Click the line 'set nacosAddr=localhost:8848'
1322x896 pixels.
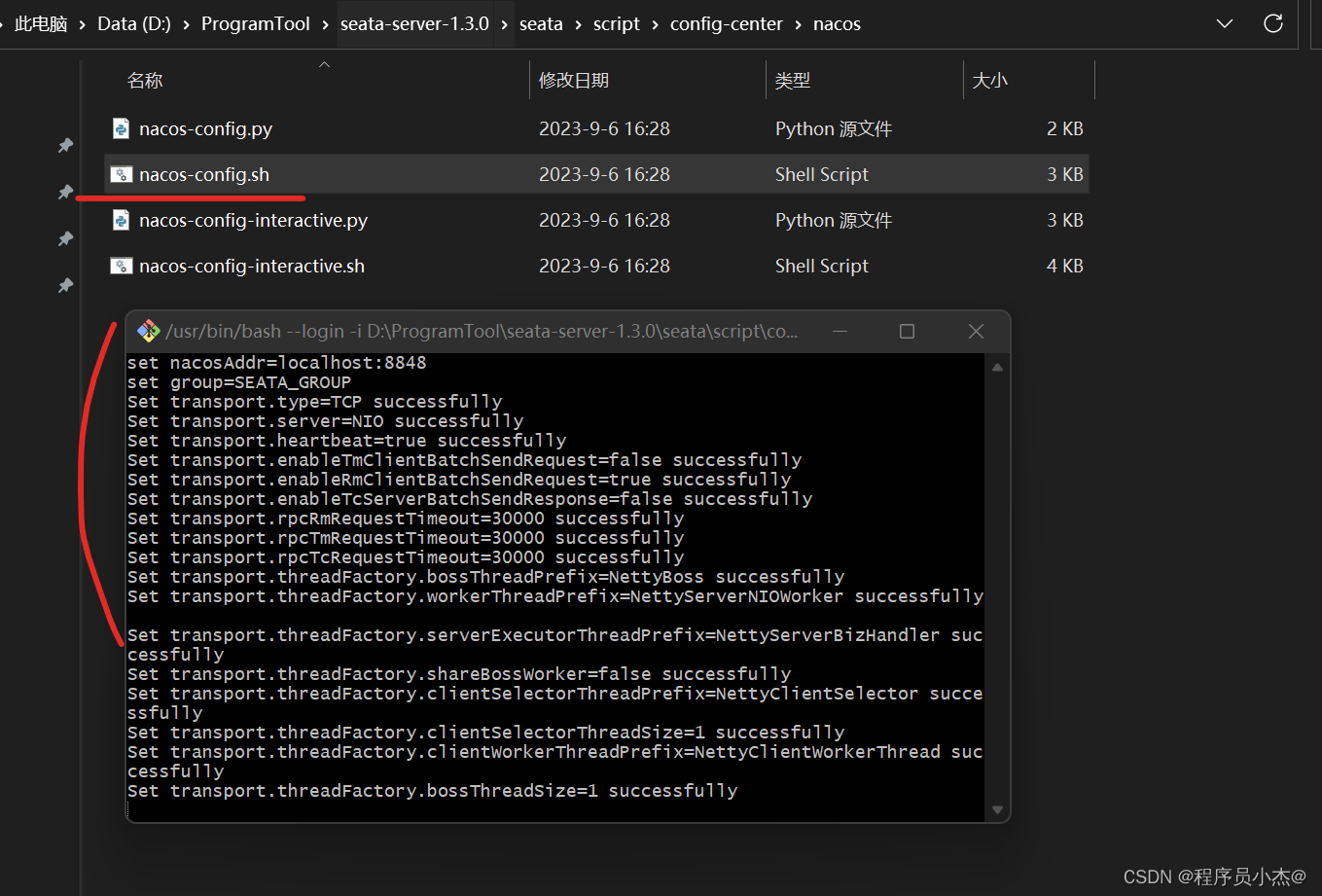pos(276,363)
